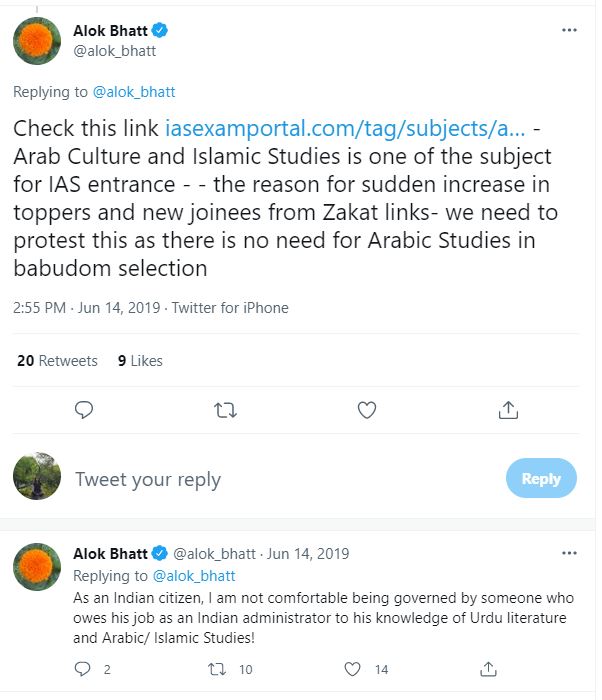Viewport: 602px width, 700px height.
Task: Click the blue Reply button
Action: 541,479
